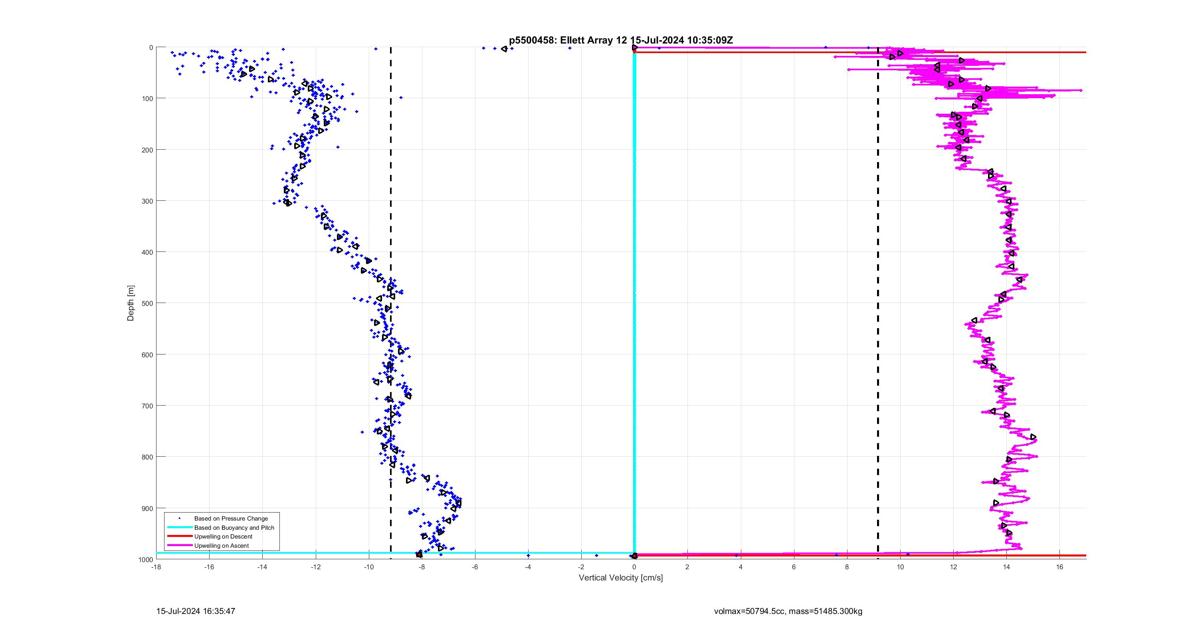
Task: Click the '15-Jul-2024 16:35:47' timestamp text
Action: click(x=196, y=609)
